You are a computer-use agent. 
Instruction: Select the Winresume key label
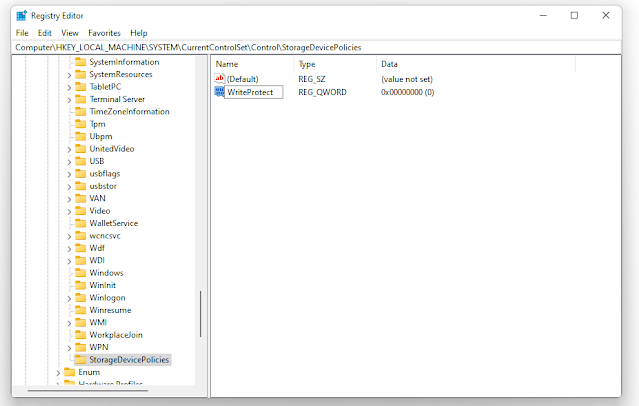(110, 310)
